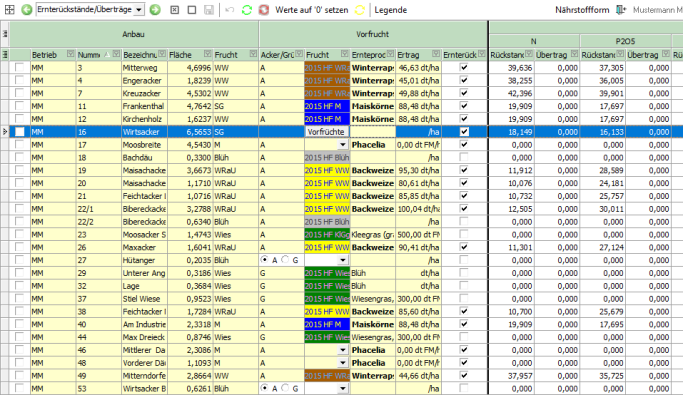This screenshot has height=395, width=683.
Task: Open filter icon on N Übertrag column
Action: (x=575, y=54)
